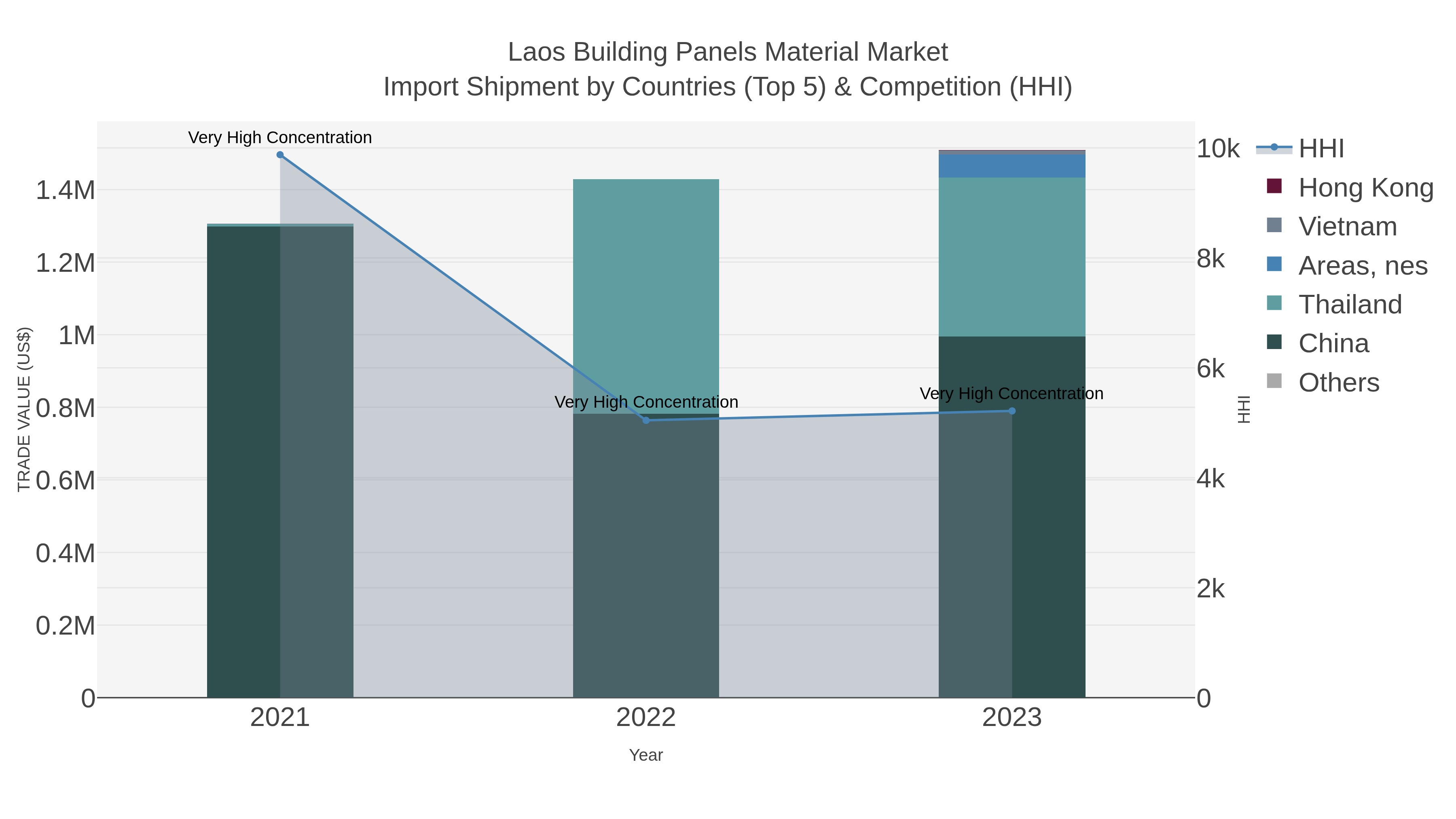This screenshot has height=819, width=1456.
Task: Click the 2k right axis tick label
Action: pyautogui.click(x=1211, y=589)
